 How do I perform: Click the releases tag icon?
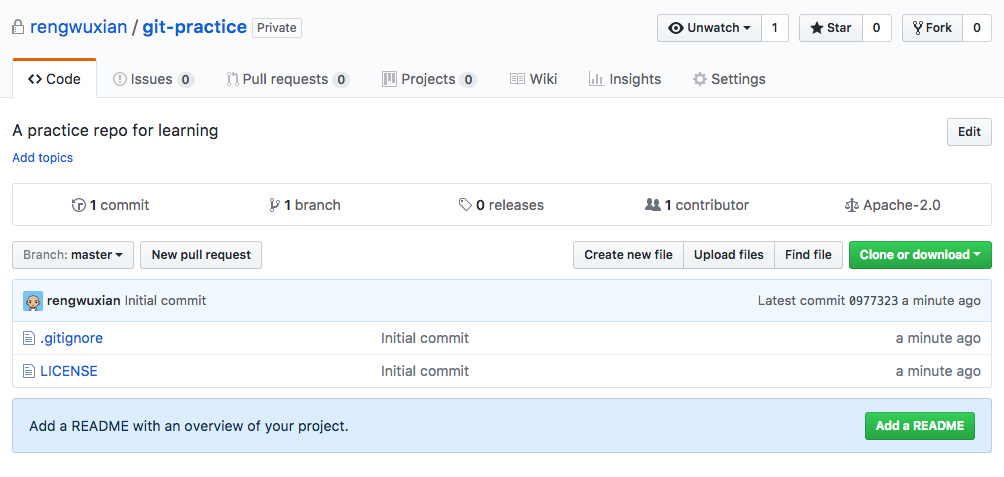466,206
